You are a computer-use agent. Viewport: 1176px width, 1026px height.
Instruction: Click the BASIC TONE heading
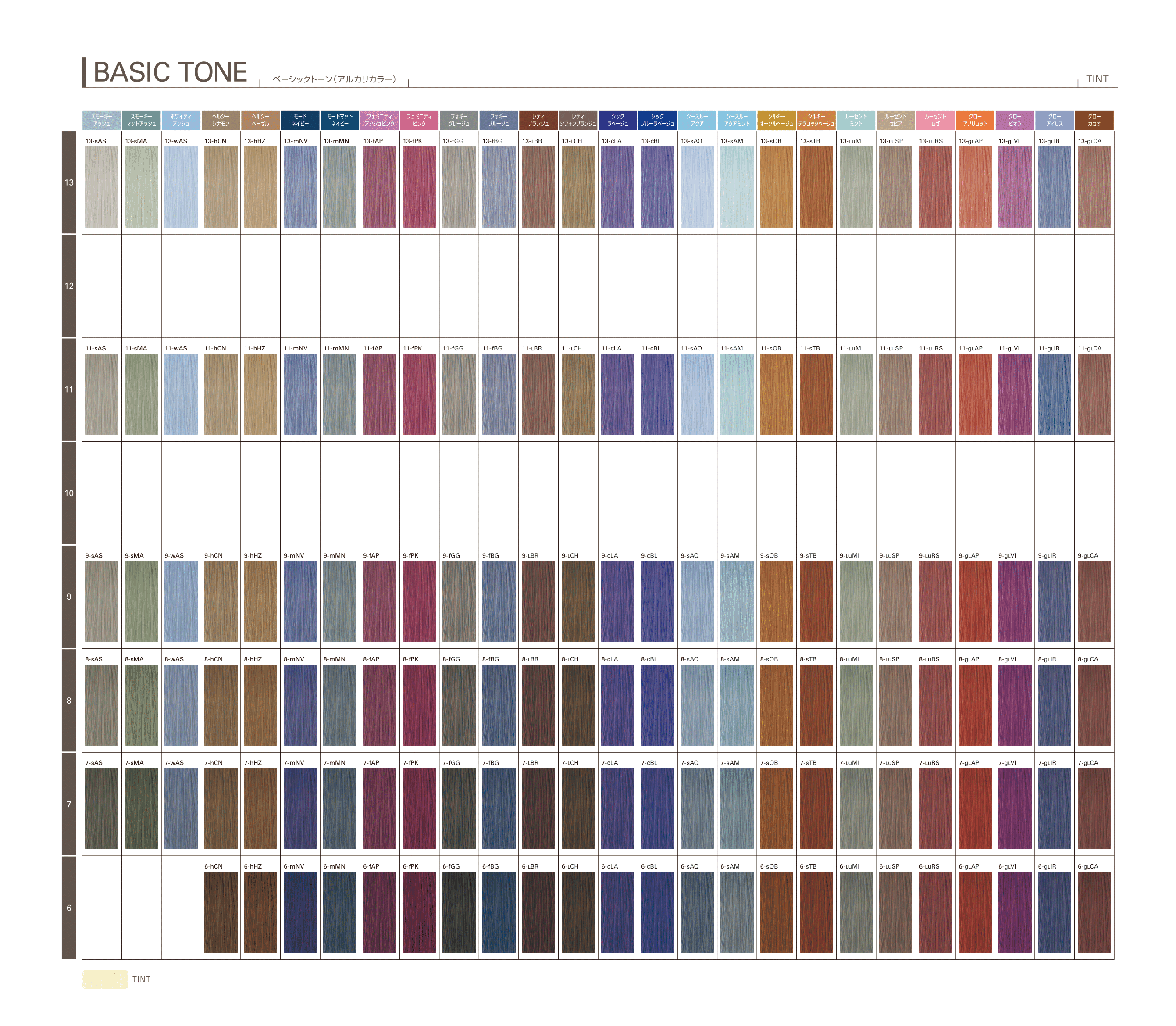click(170, 73)
